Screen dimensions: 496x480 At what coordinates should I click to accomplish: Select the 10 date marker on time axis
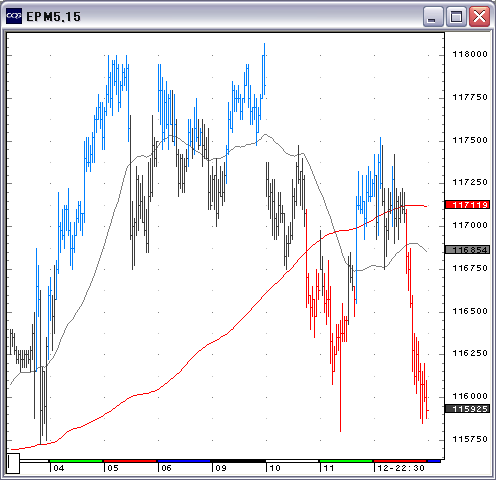275,468
